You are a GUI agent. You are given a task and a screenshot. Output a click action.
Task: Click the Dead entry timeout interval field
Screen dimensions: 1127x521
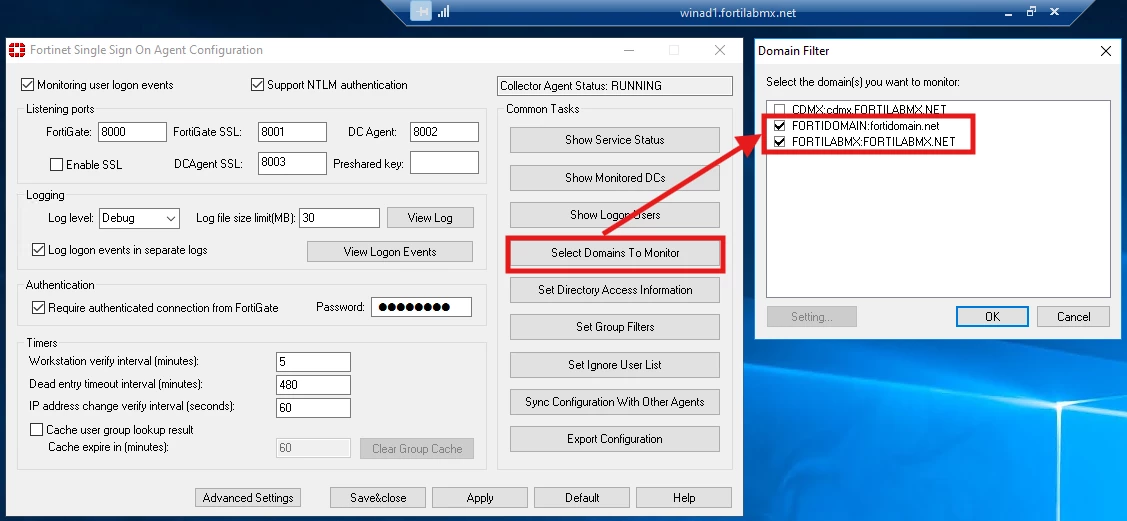click(x=313, y=384)
